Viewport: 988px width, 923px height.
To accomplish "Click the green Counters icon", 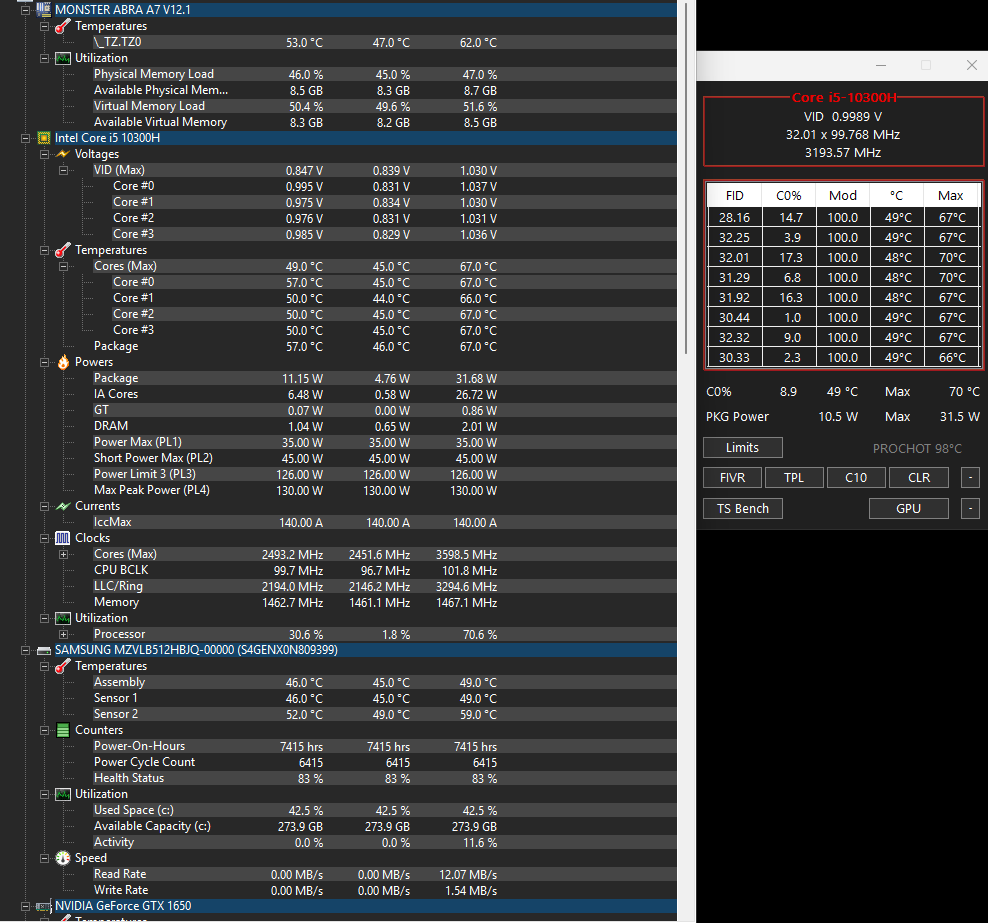I will pyautogui.click(x=62, y=730).
